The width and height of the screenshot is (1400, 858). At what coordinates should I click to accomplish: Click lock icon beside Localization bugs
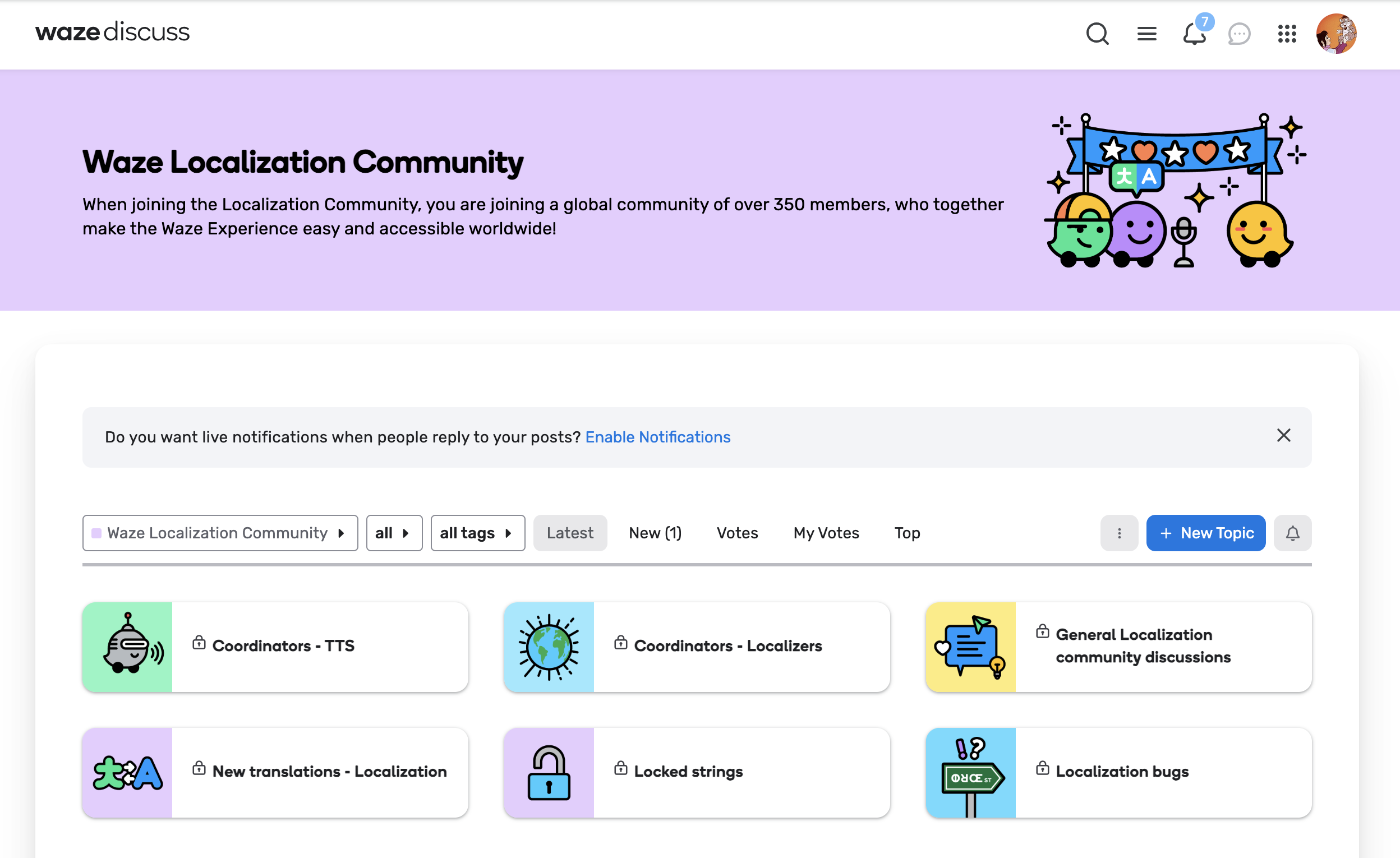[x=1042, y=768]
